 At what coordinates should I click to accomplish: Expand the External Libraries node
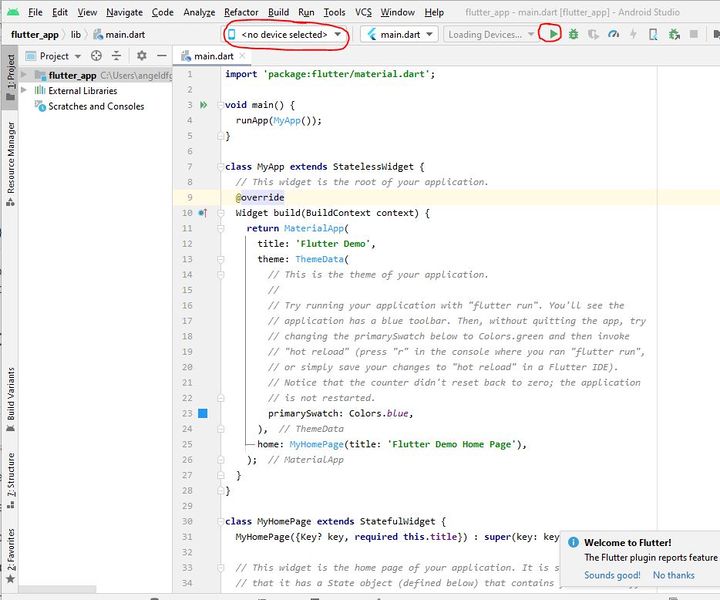coord(24,90)
